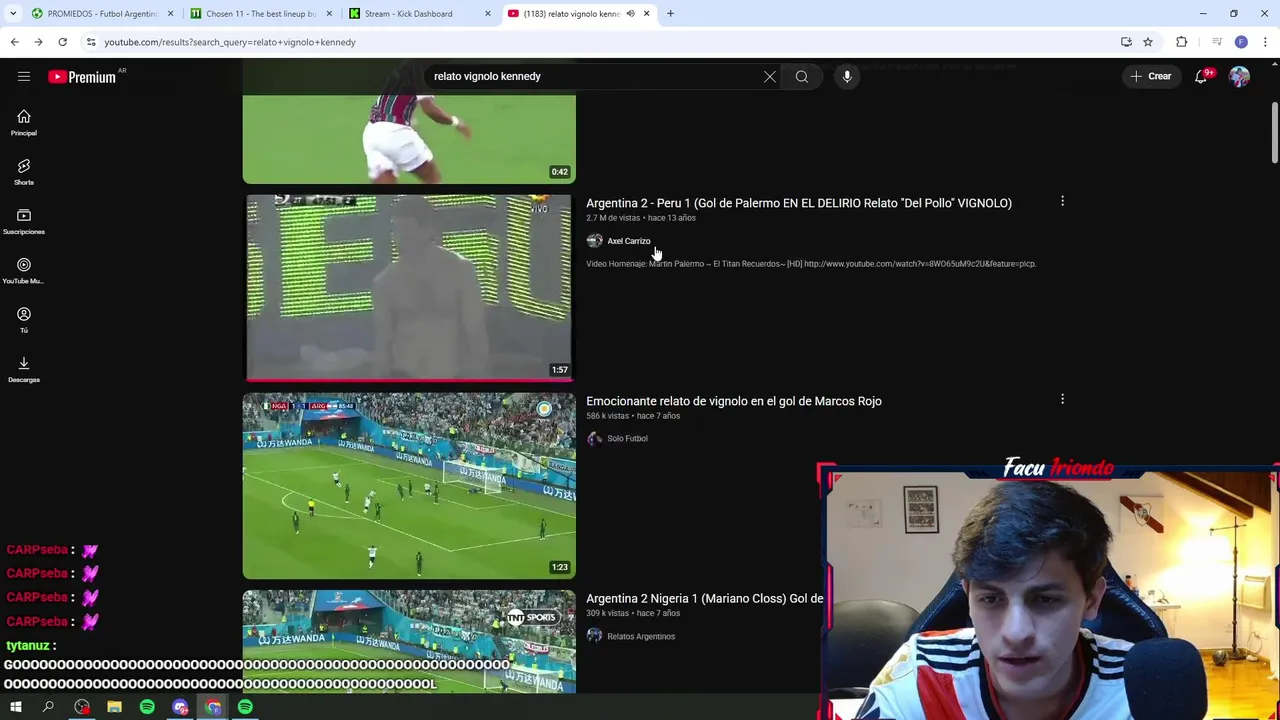The width and height of the screenshot is (1280, 720).
Task: Open the notifications bell
Action: pyautogui.click(x=1201, y=76)
